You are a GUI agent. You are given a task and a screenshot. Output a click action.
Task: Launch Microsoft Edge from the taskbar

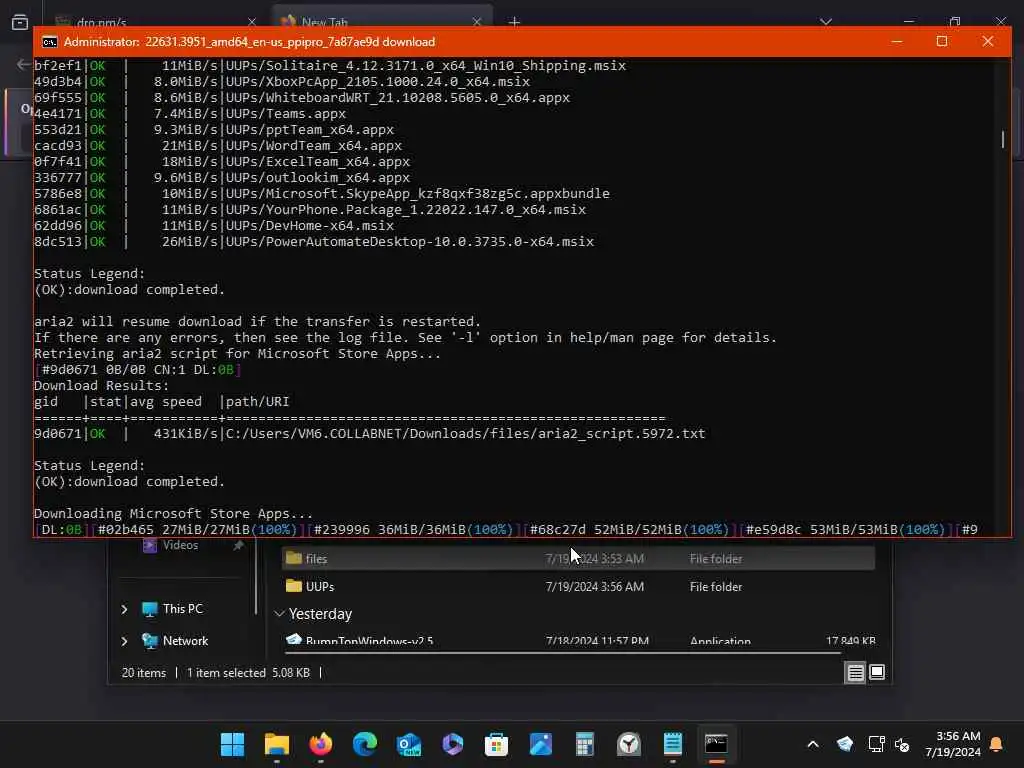[x=365, y=744]
